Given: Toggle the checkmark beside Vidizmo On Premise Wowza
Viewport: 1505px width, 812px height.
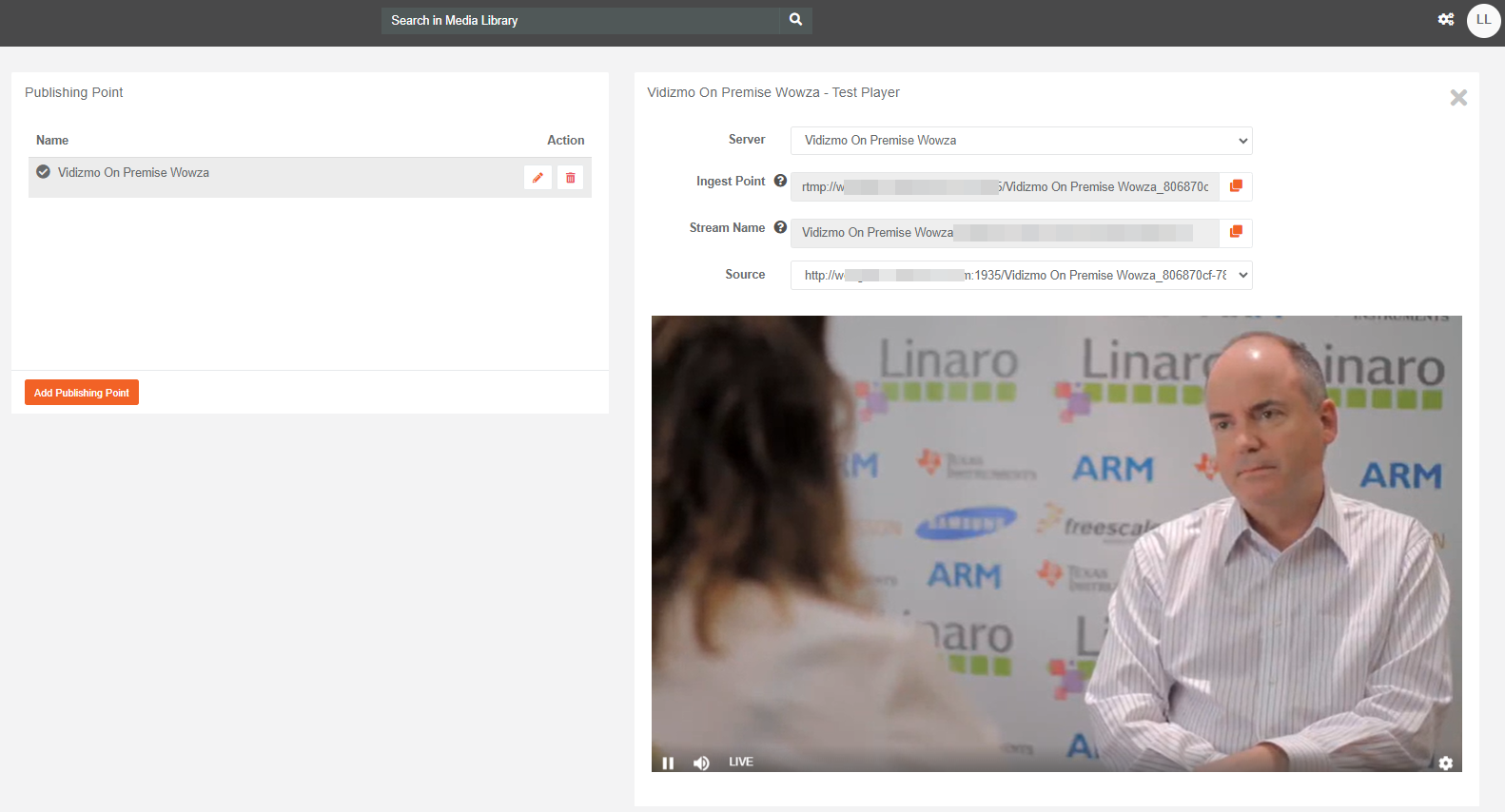Looking at the screenshot, I should click(43, 172).
